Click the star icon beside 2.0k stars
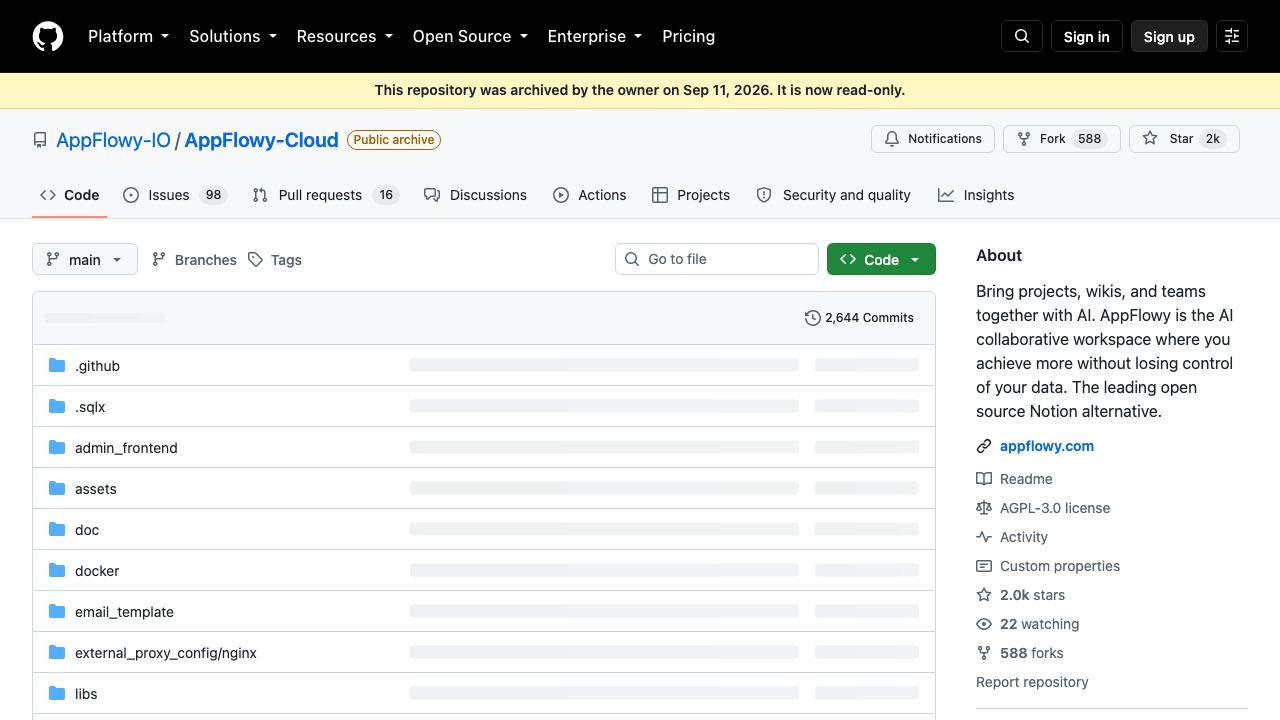This screenshot has height=720, width=1280. click(x=984, y=595)
